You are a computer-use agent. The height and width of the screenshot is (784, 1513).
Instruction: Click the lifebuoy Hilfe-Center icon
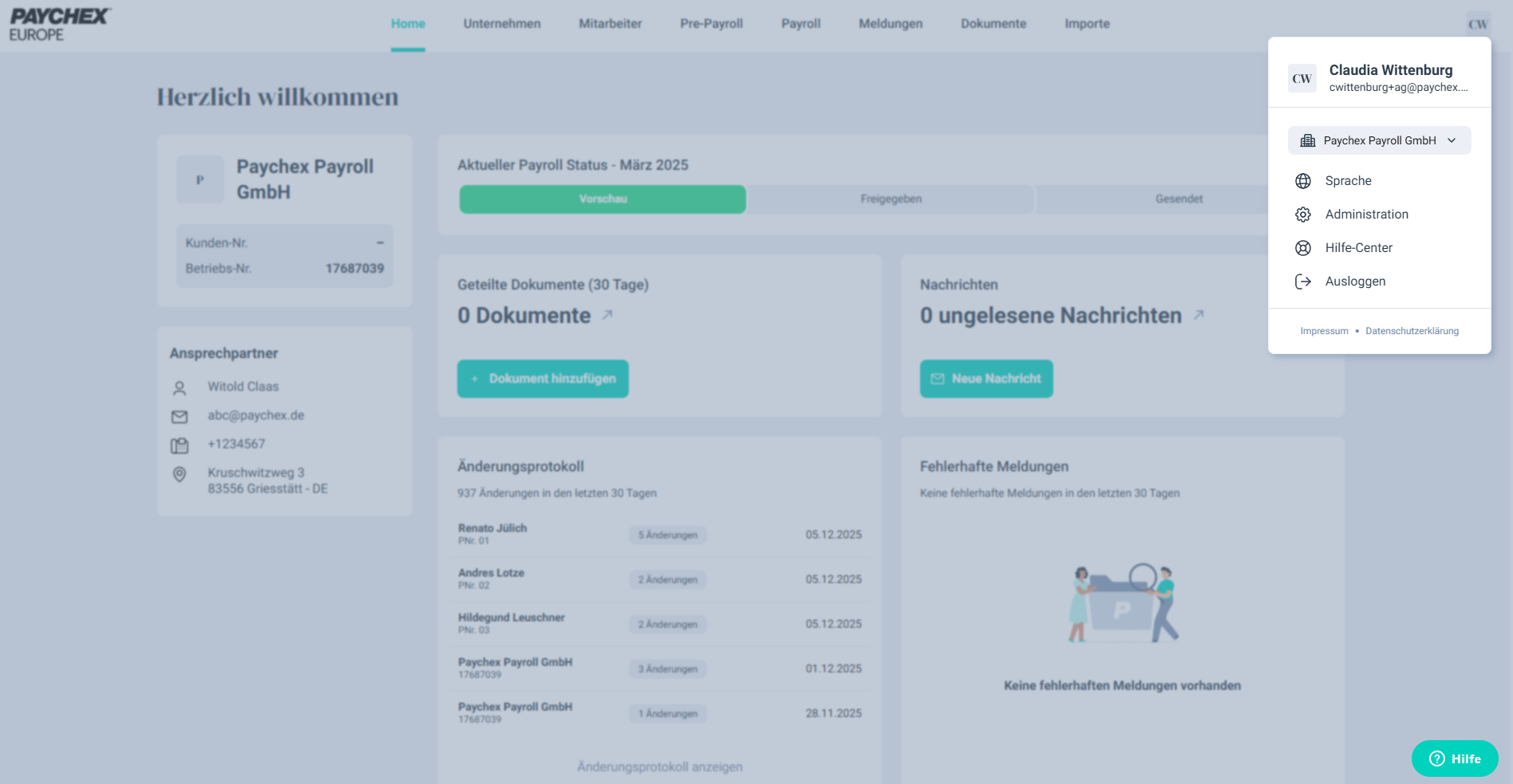[1303, 248]
